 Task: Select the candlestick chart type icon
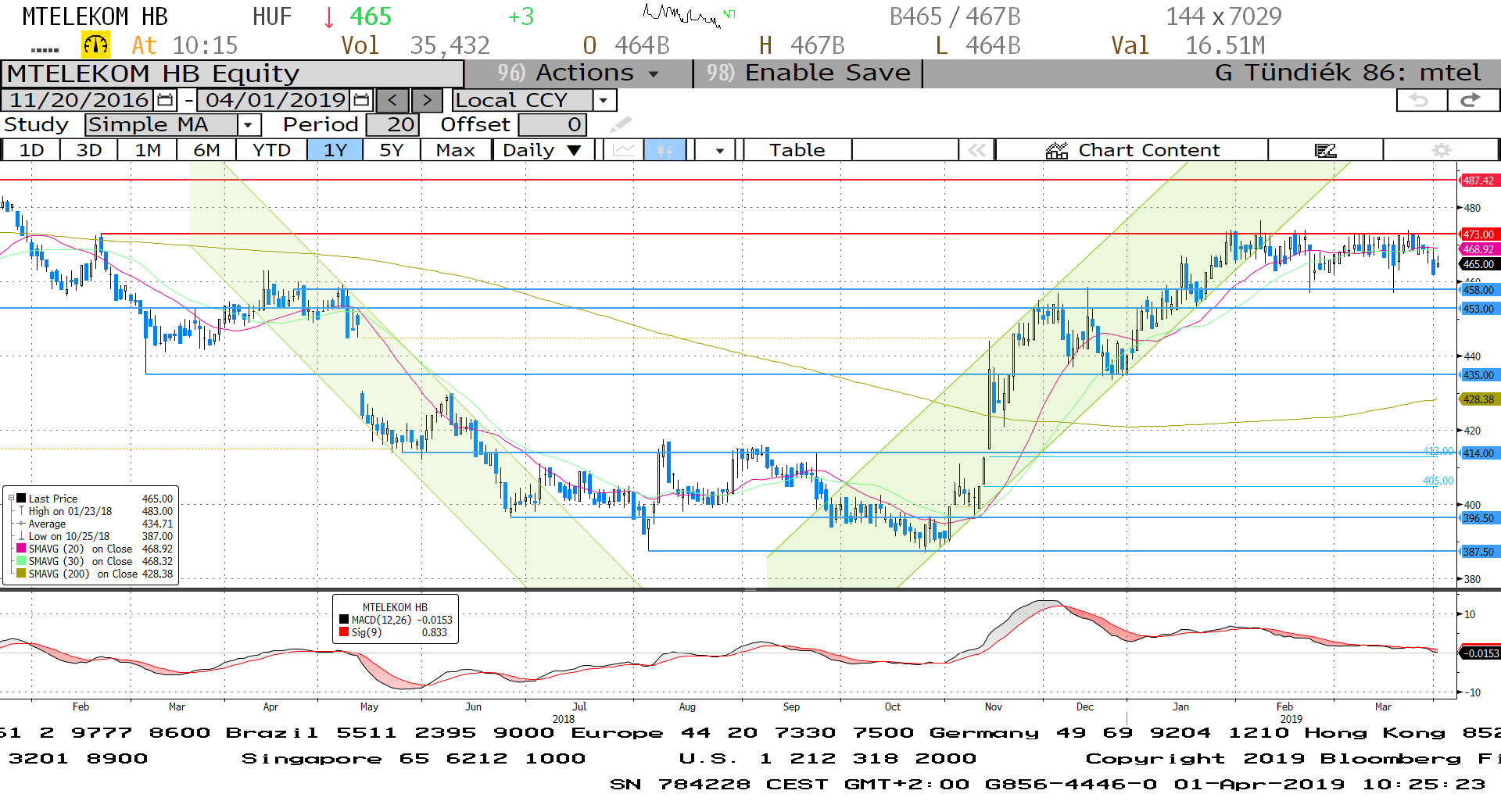[665, 150]
